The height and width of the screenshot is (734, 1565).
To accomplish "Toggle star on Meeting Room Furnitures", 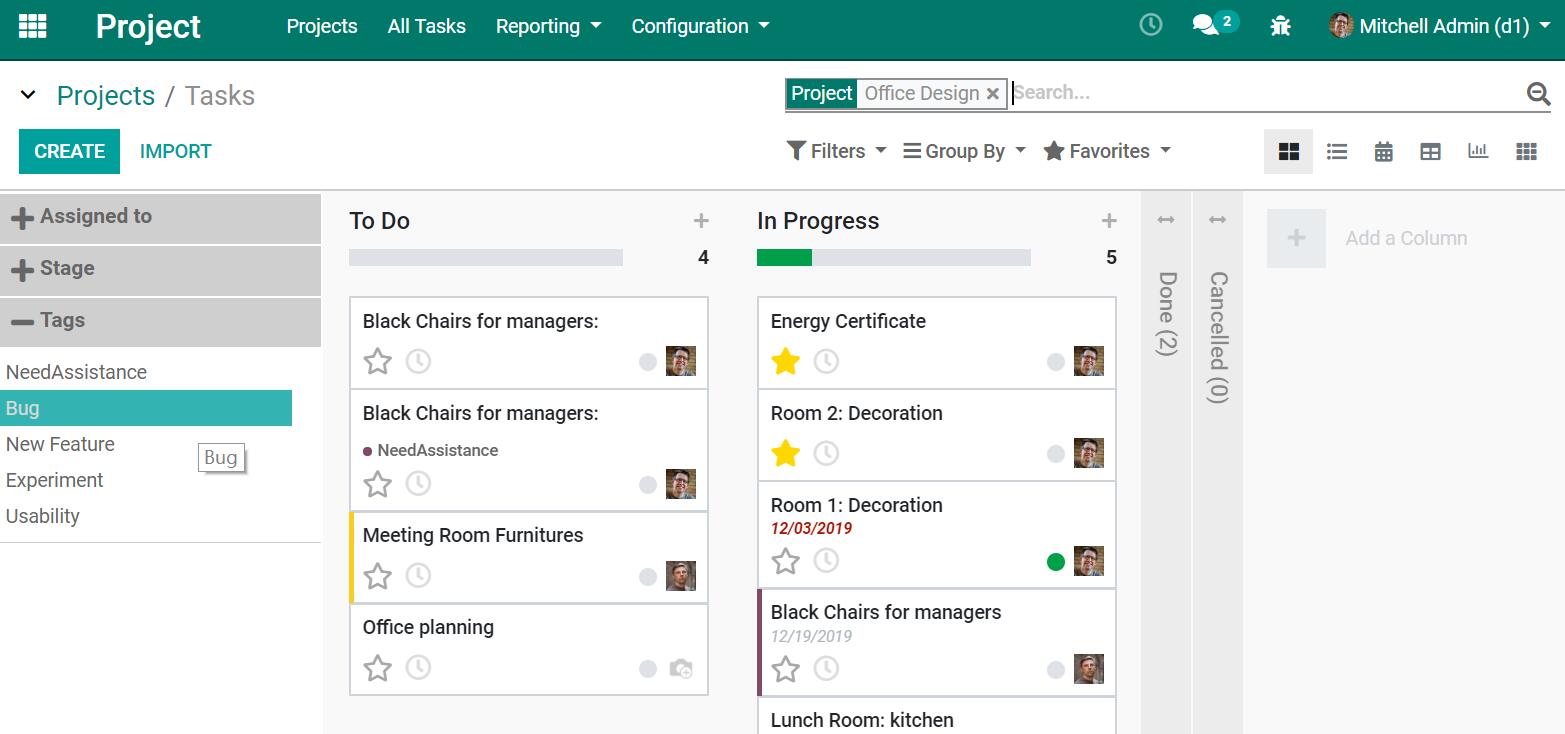I will [377, 576].
